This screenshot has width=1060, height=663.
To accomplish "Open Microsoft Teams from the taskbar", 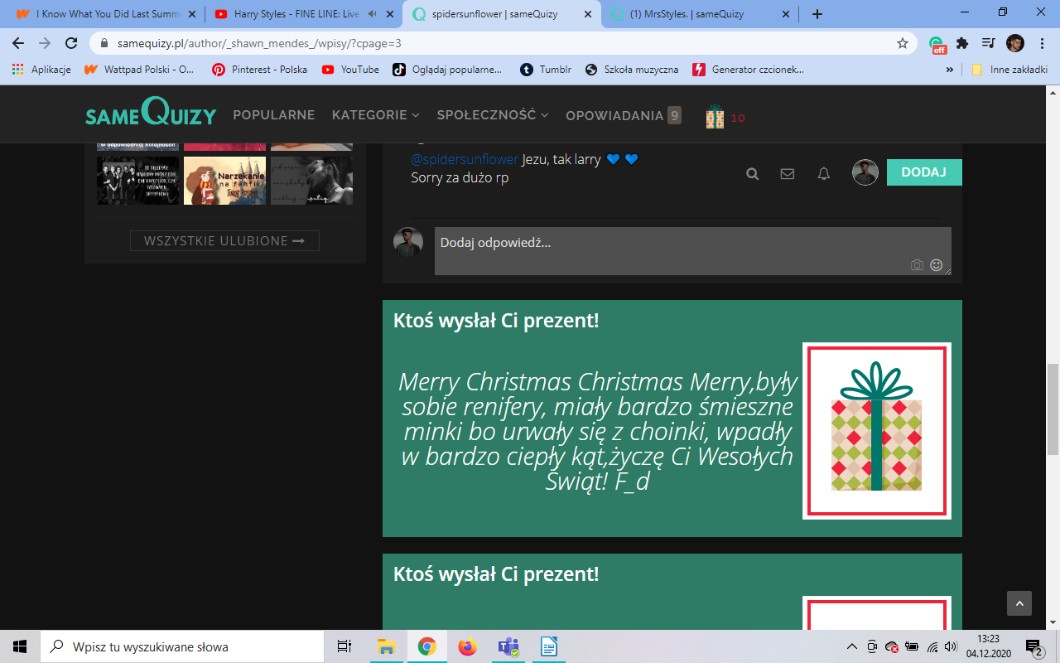I will click(508, 646).
